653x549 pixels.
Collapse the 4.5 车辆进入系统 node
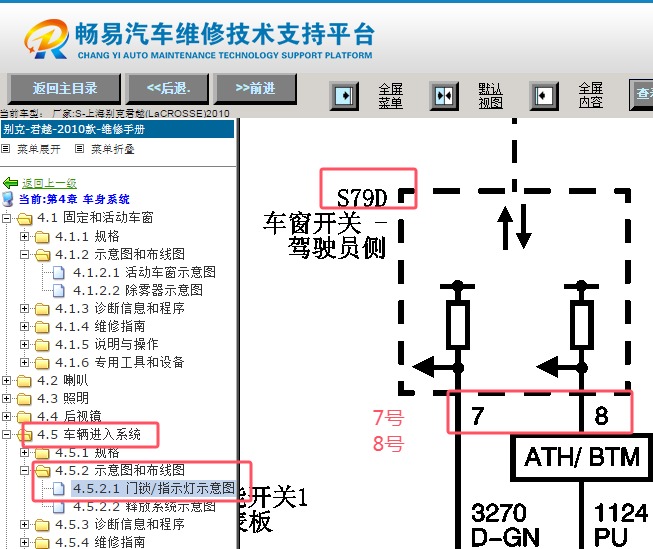pos(6,434)
